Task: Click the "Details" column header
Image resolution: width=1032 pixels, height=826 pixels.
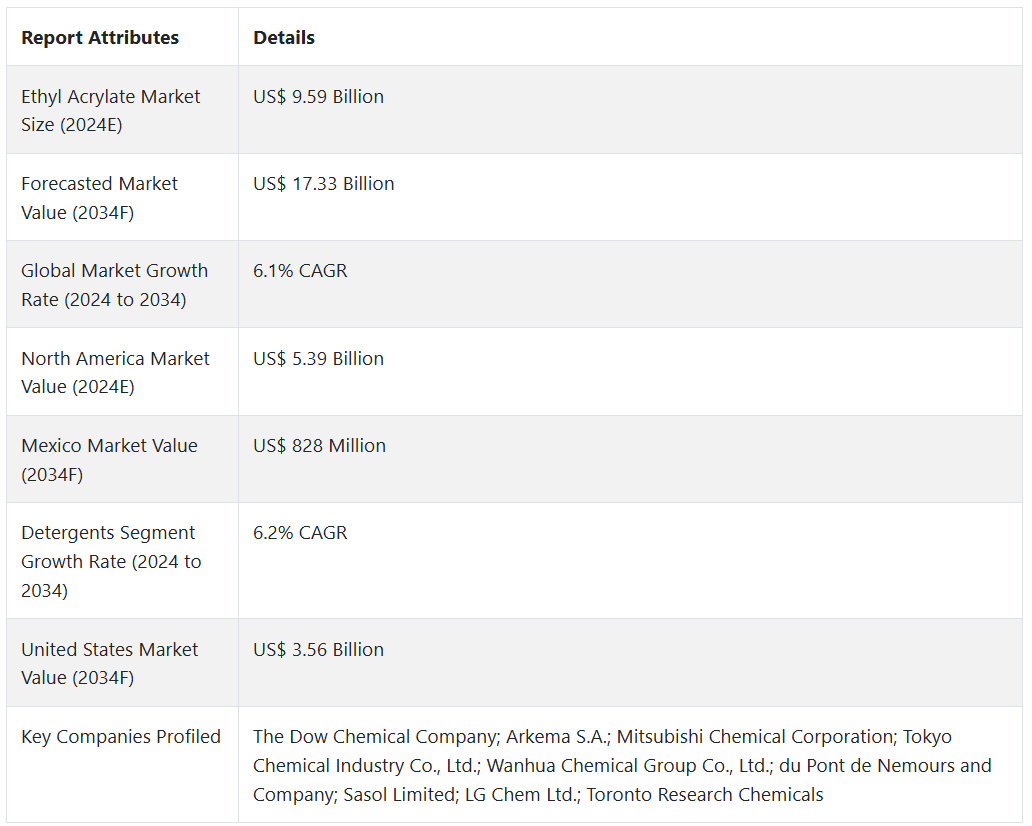Action: pos(284,38)
